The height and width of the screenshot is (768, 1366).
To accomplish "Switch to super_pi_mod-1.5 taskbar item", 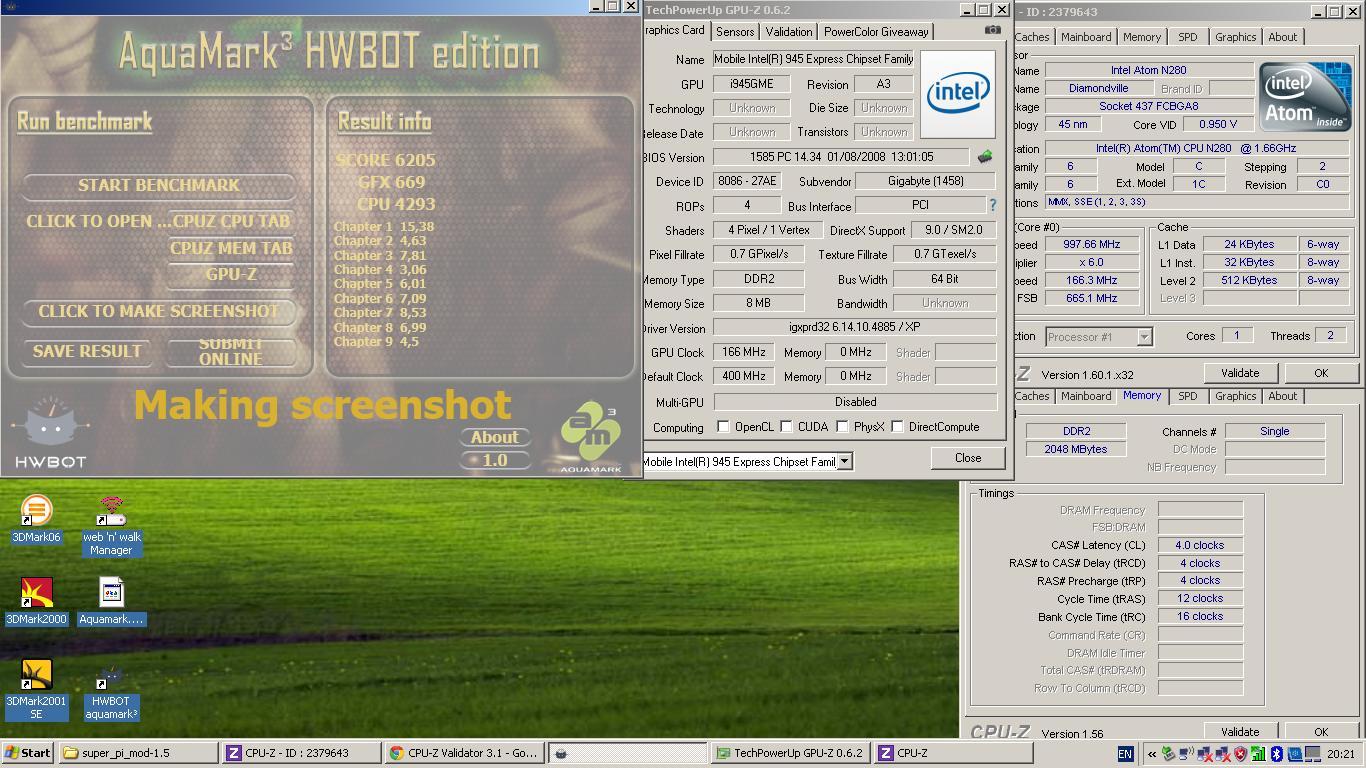I will pos(138,753).
